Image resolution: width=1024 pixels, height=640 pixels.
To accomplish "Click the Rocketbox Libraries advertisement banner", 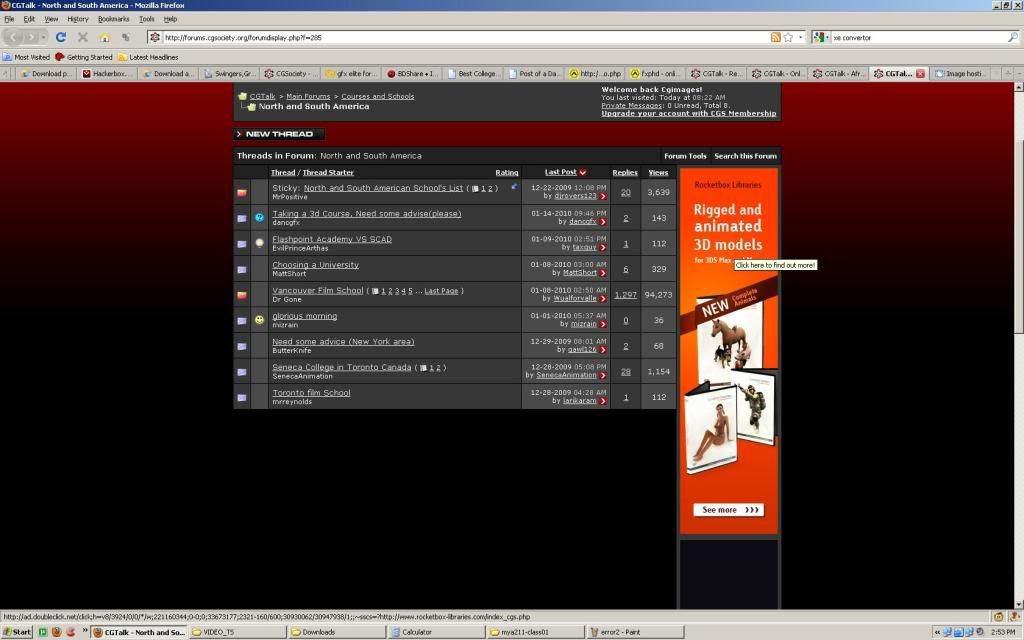I will coord(728,350).
